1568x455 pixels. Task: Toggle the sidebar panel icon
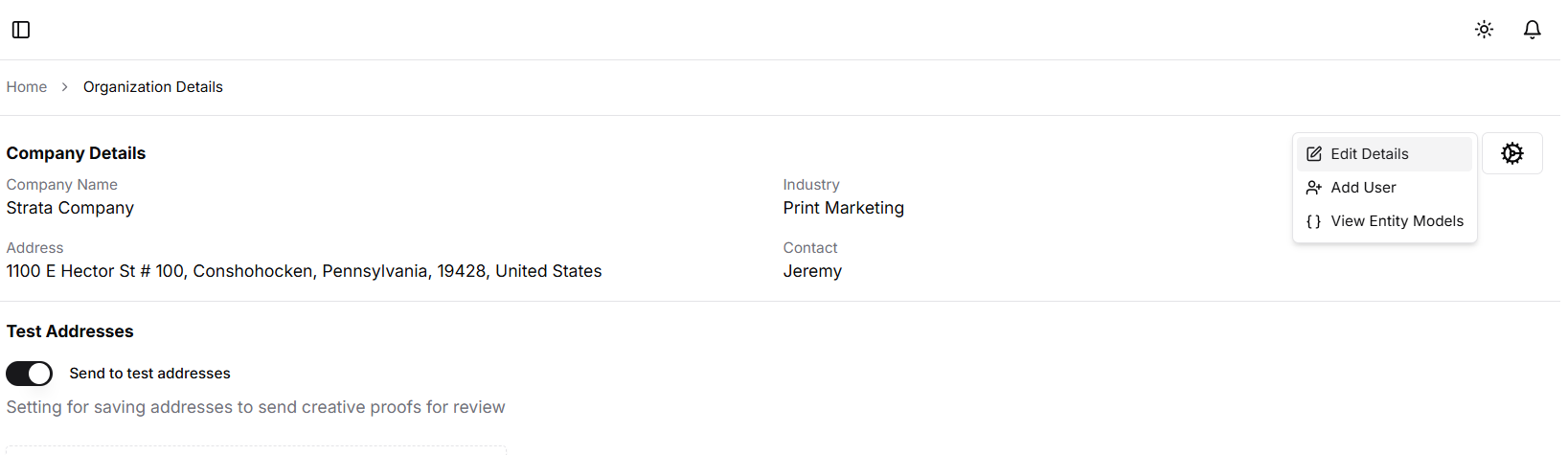click(21, 30)
